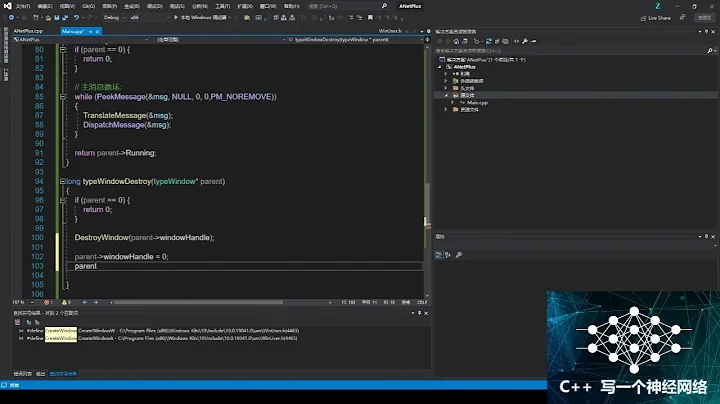Place cursor on DestroyWindow line 100

[144, 237]
